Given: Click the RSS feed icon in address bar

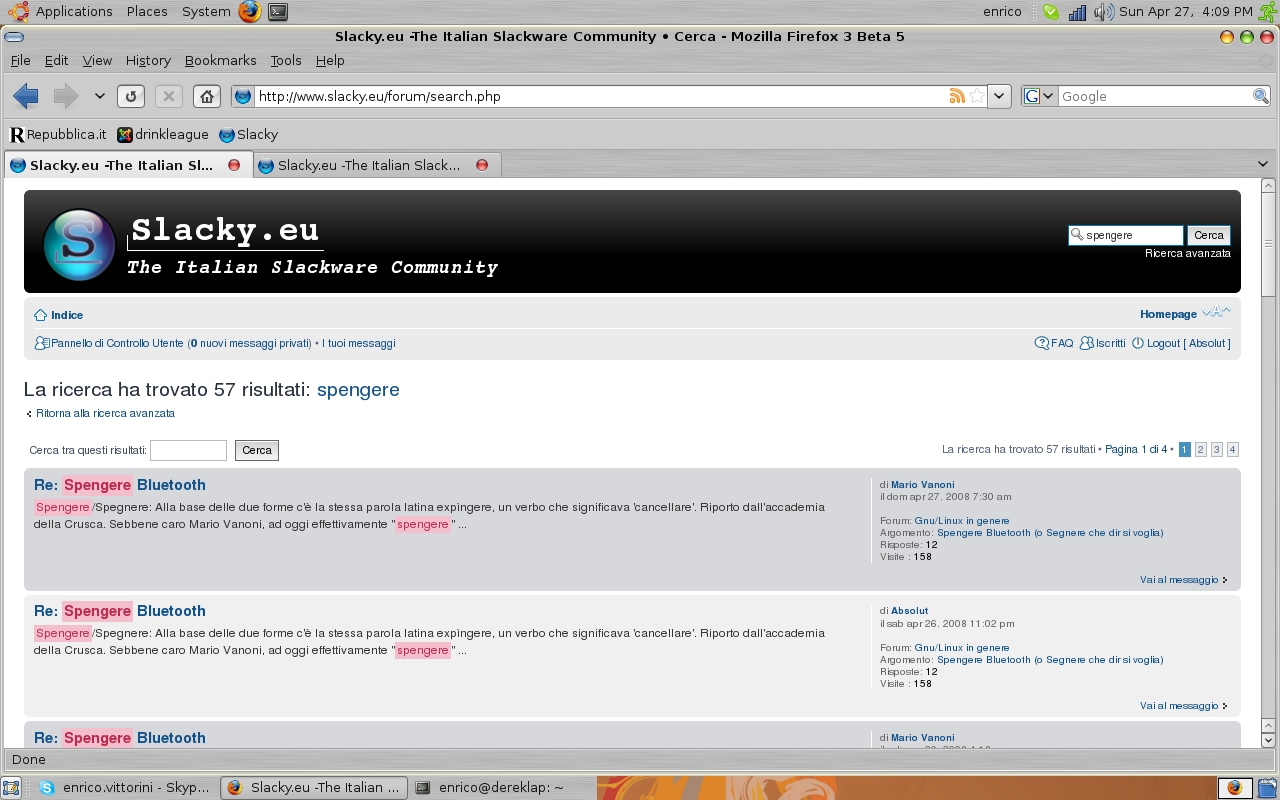Looking at the screenshot, I should [957, 96].
